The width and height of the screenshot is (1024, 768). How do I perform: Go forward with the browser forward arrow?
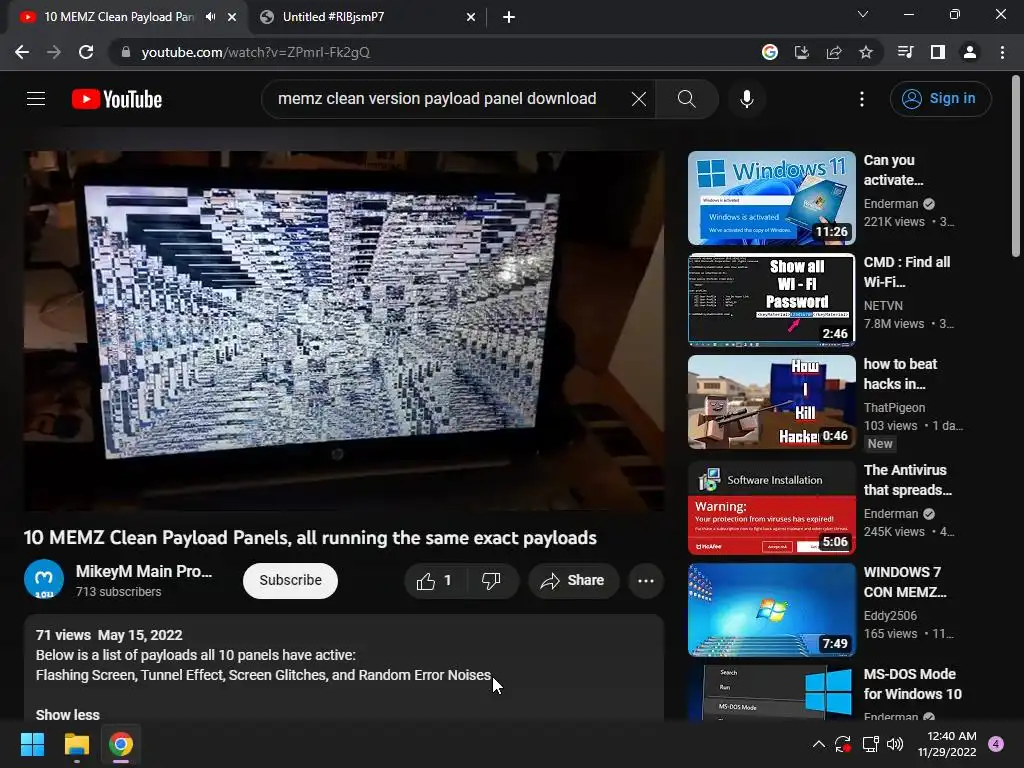click(x=54, y=52)
